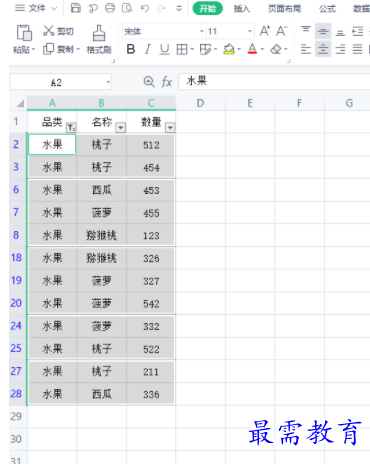Align text to bottom

coord(340,31)
